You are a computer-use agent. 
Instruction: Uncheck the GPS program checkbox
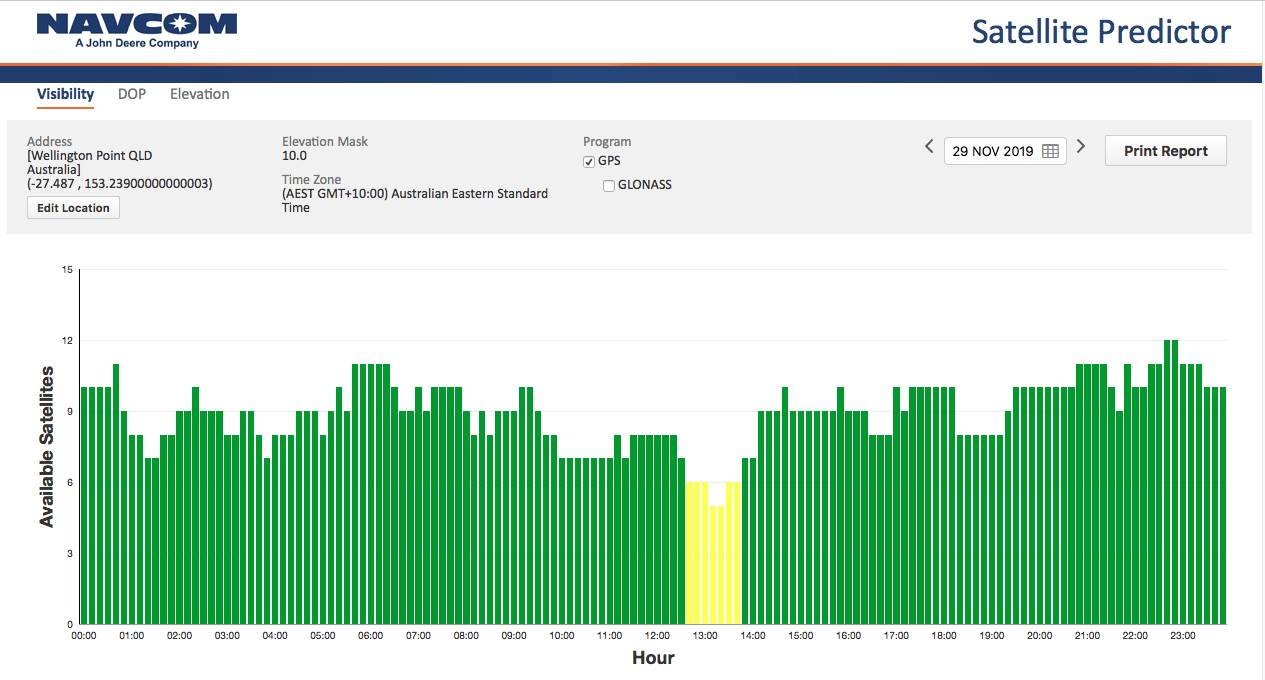589,162
